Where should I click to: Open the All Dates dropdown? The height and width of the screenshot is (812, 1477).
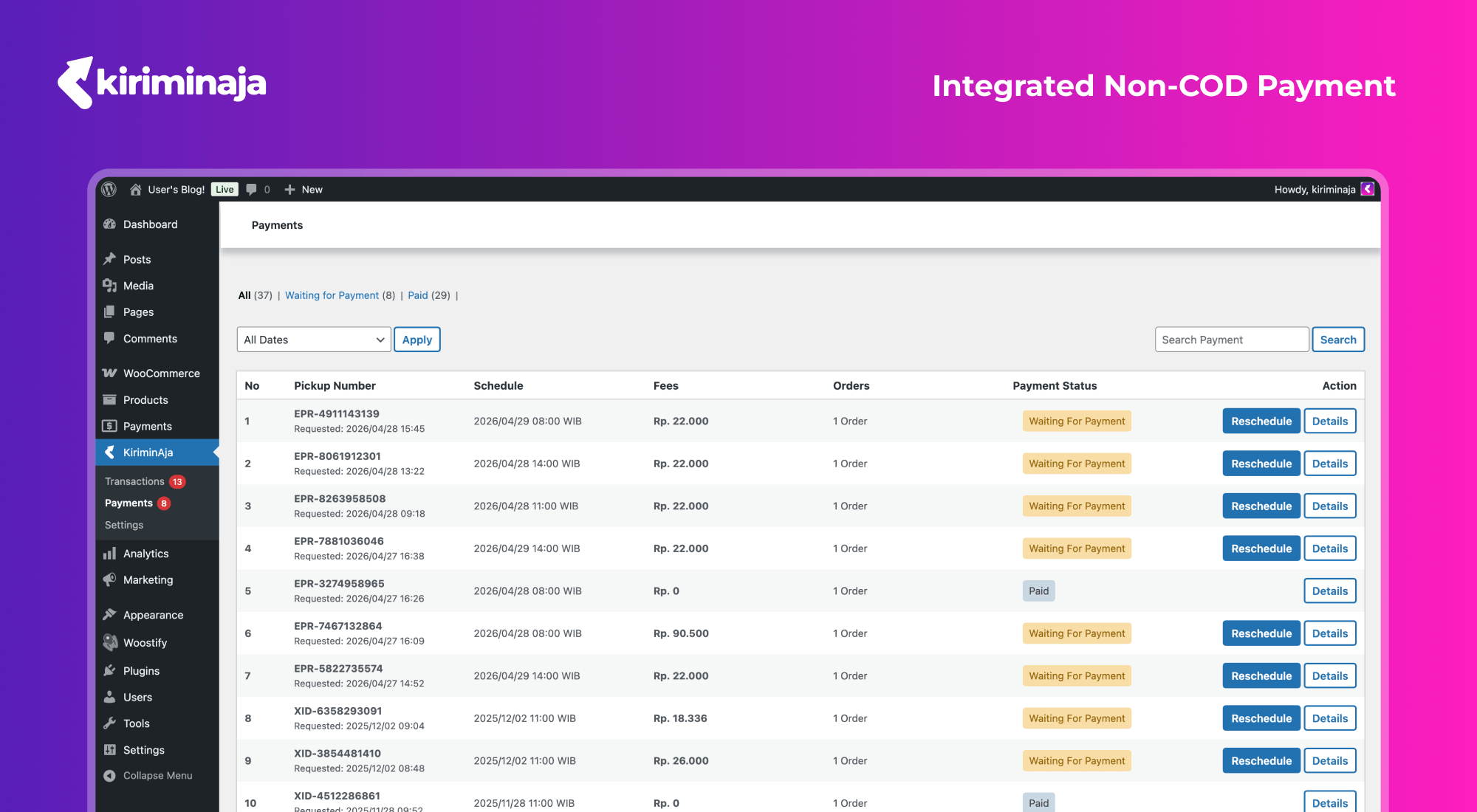coord(314,340)
